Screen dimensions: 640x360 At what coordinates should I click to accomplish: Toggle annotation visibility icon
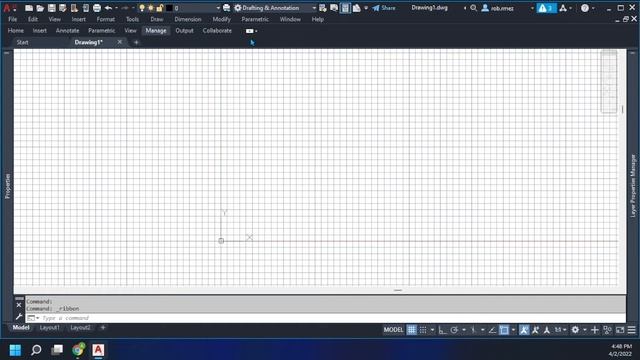tap(524, 330)
